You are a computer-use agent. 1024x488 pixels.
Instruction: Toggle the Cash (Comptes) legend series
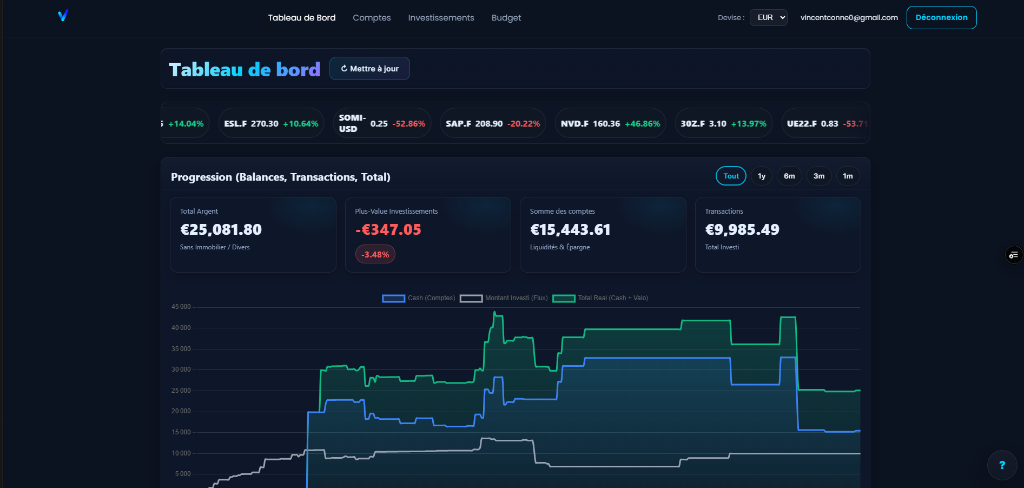click(420, 298)
